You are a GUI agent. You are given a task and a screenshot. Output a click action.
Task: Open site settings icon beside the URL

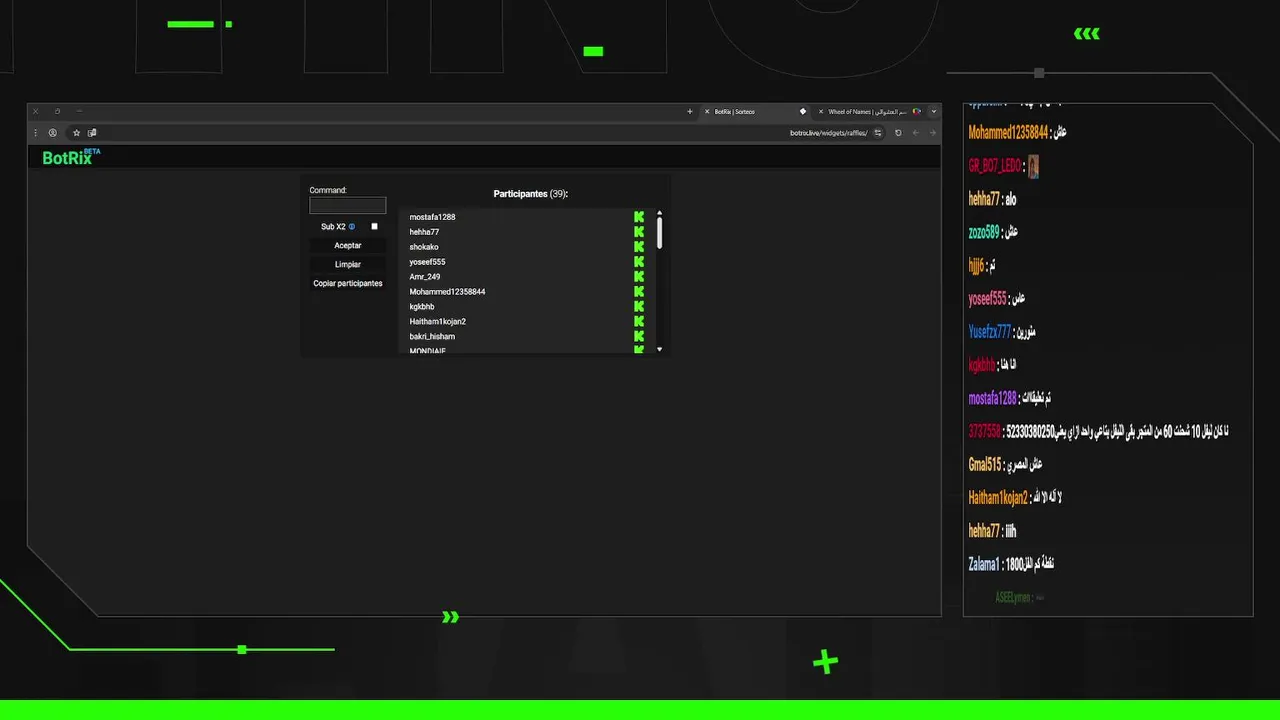878,132
